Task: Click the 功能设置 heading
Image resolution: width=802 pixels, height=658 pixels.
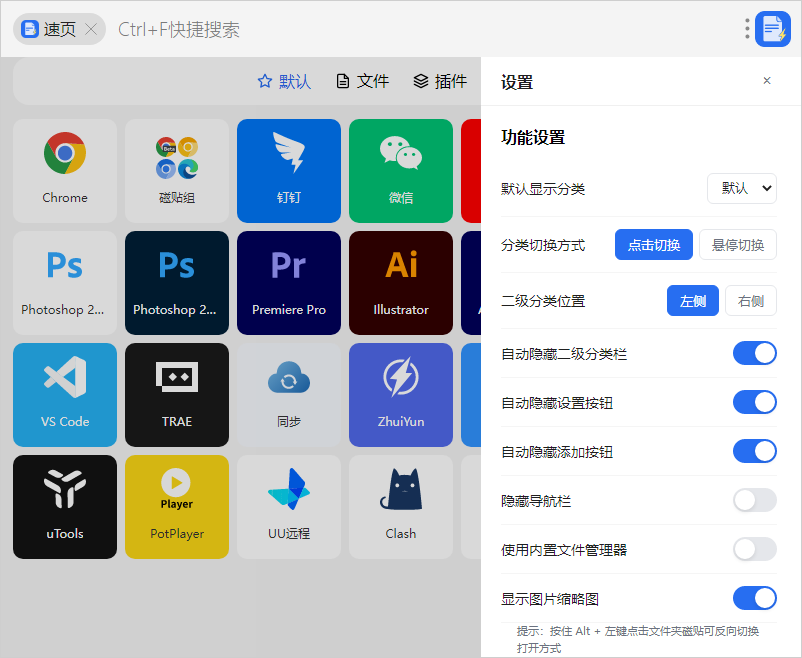Action: point(533,138)
